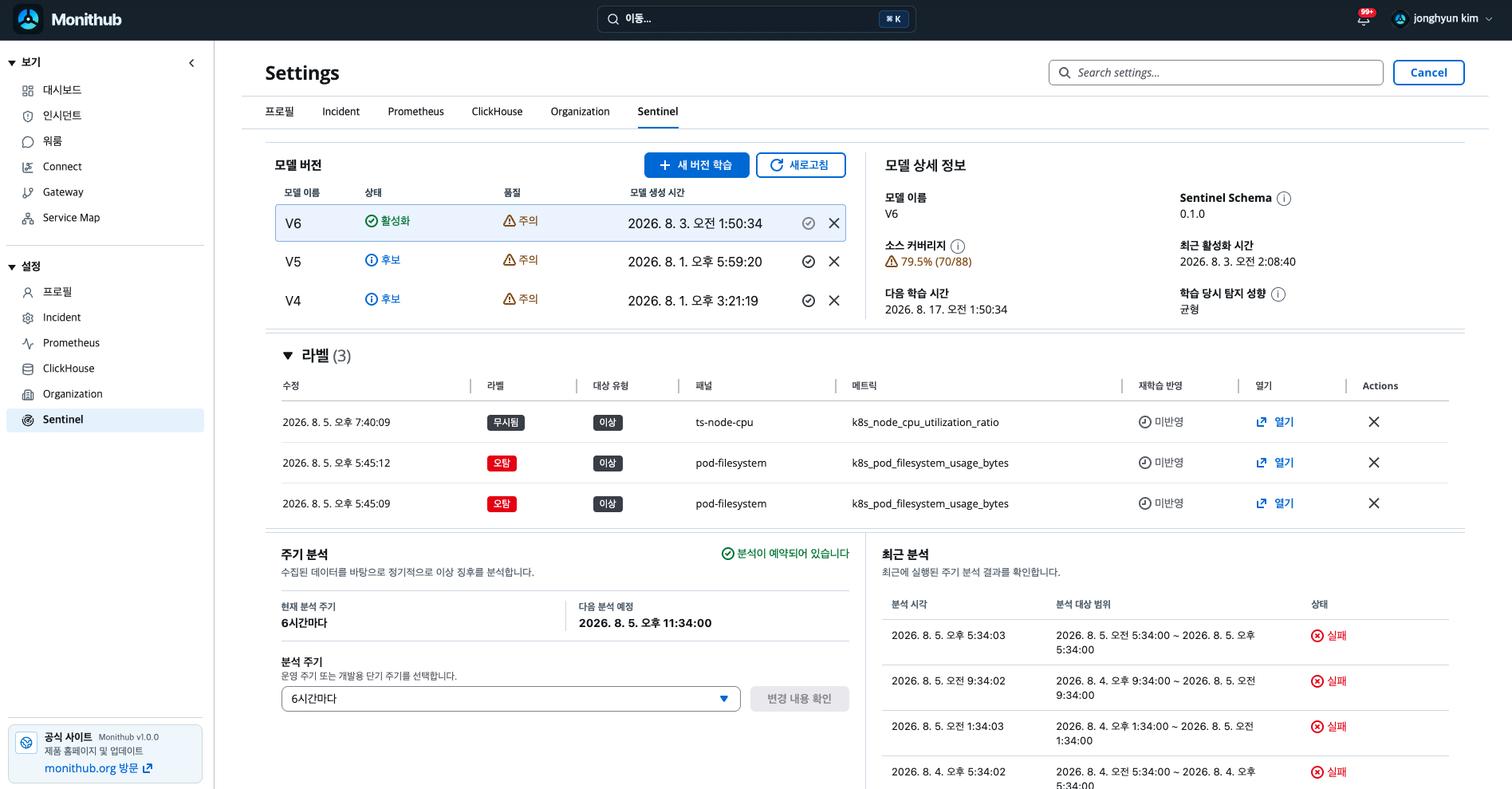Screen dimensions: 1512x789
Task: Select Sentinel in the sidebar
Action: [105, 420]
